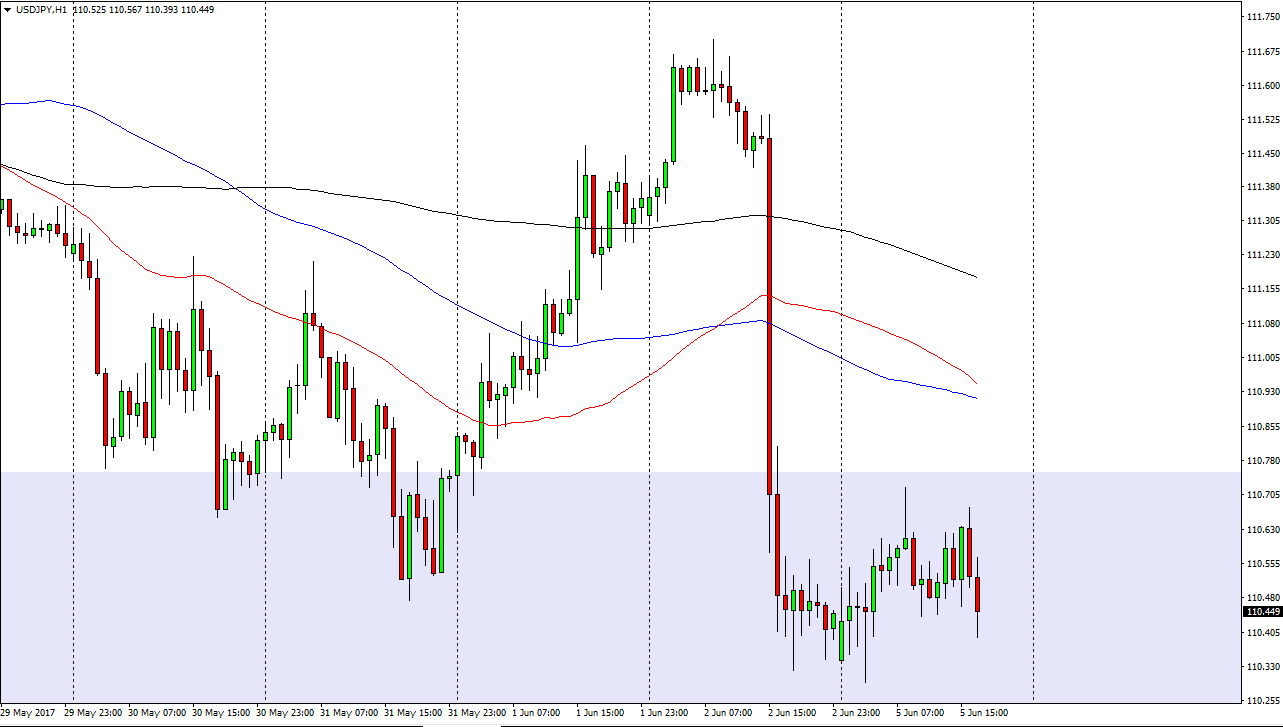
Task: Select the last red candle on the chart
Action: tap(977, 594)
